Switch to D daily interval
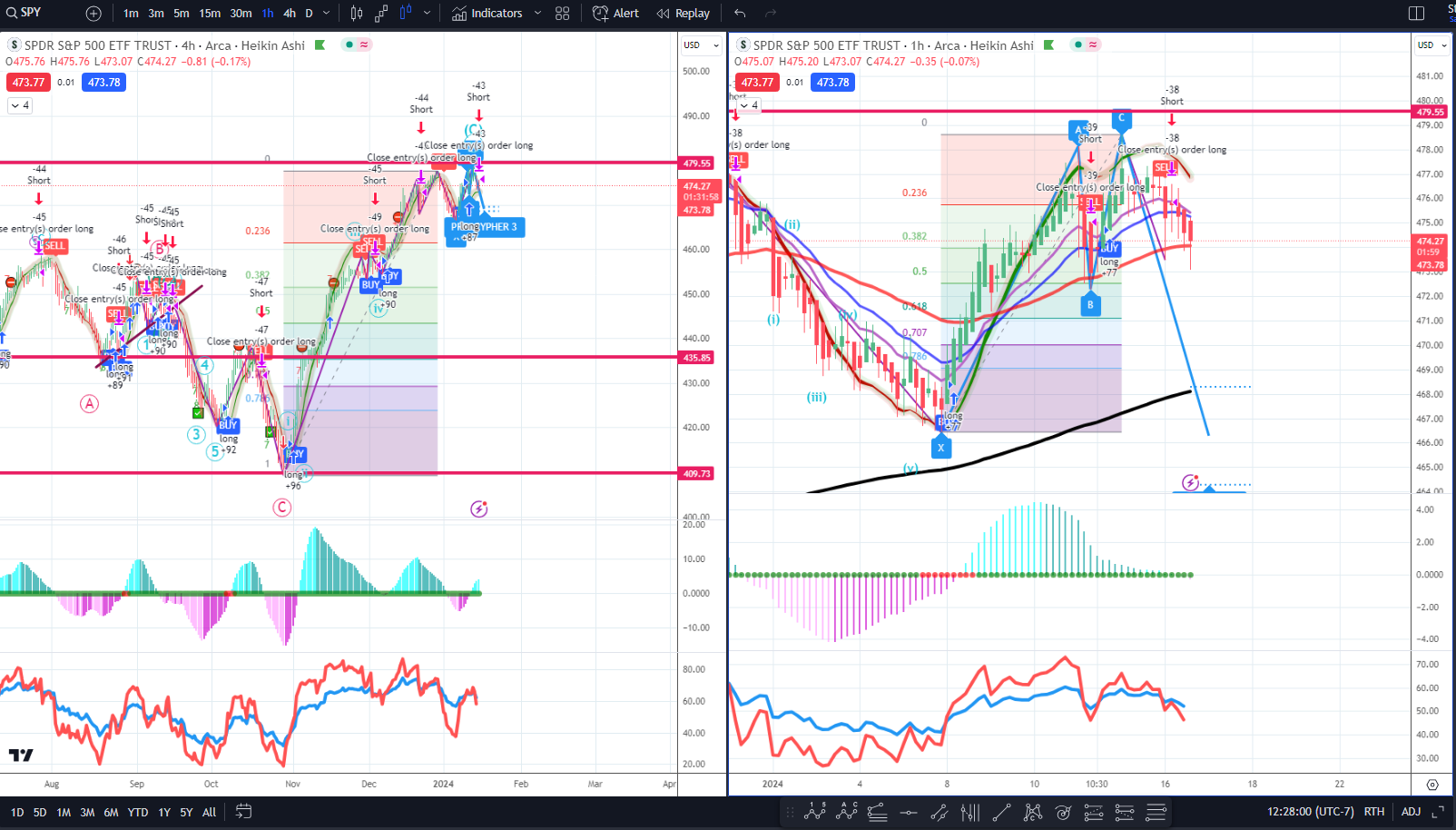 pos(309,13)
